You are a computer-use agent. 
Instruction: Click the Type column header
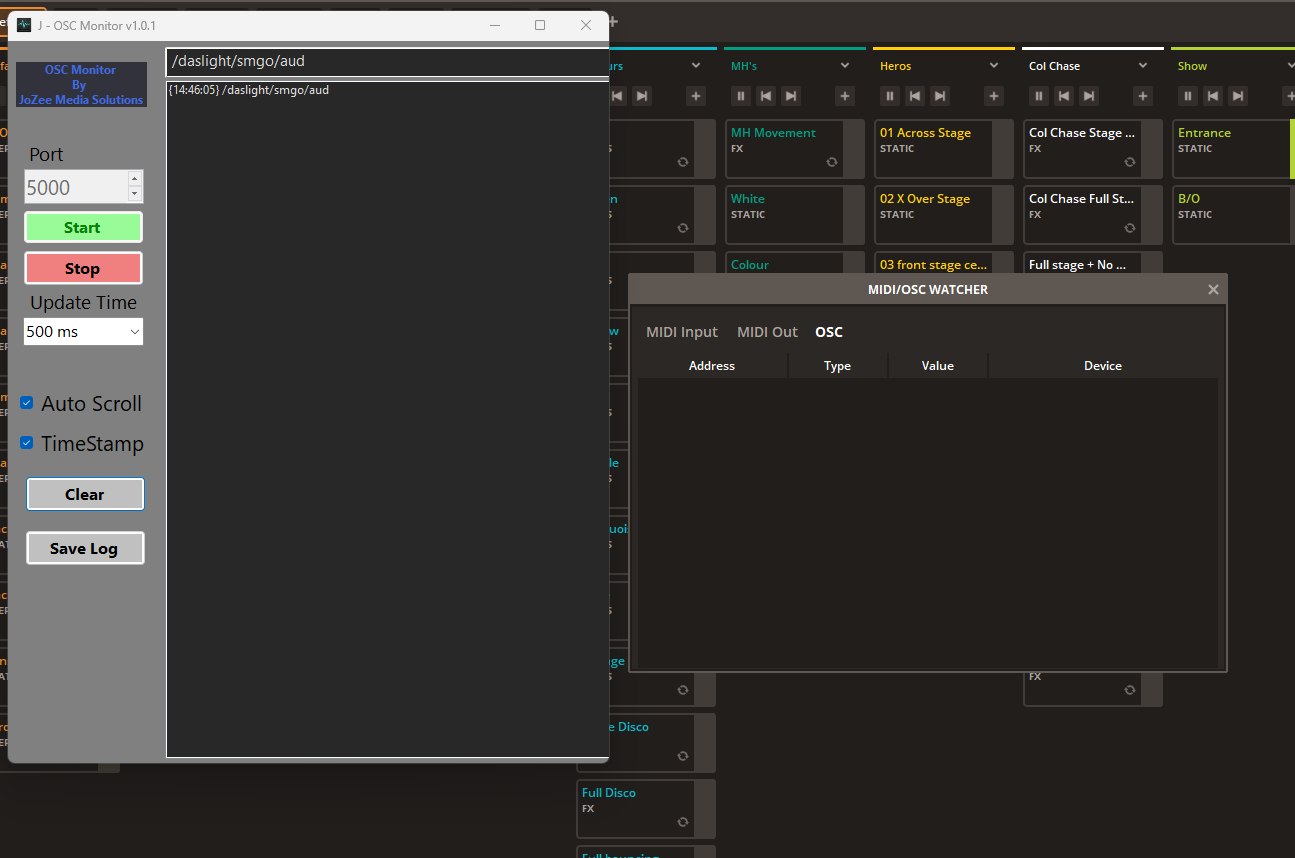pos(837,366)
